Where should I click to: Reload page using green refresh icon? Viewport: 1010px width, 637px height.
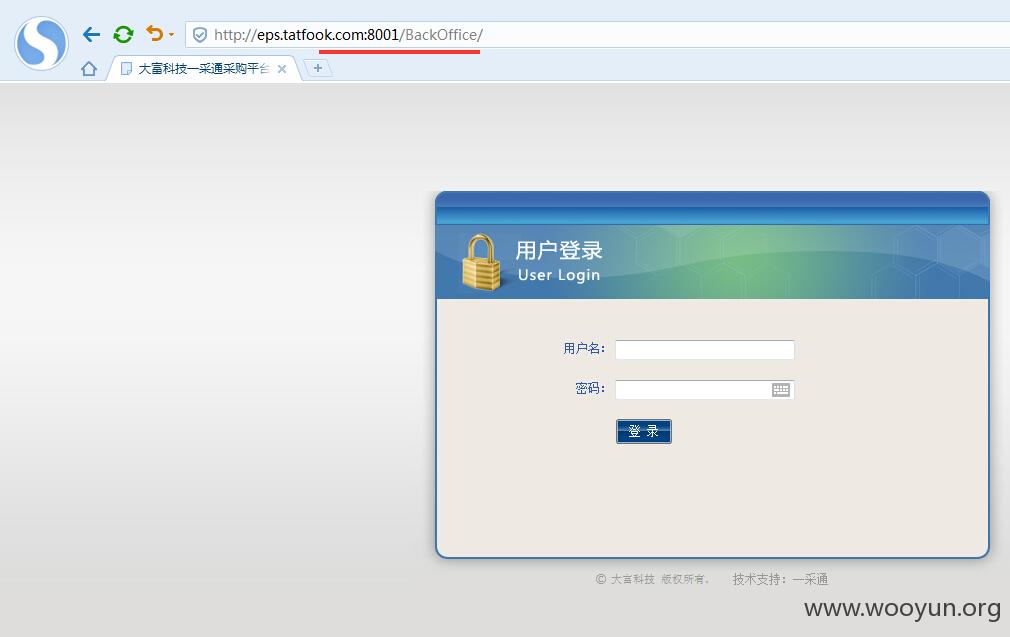click(123, 34)
